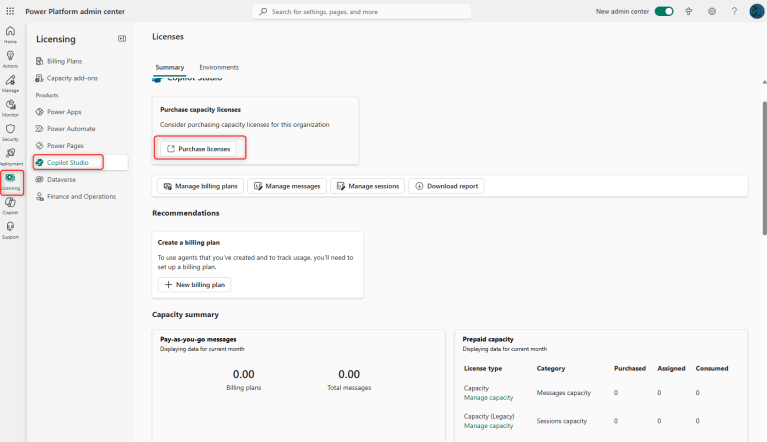Open Security in the left rail
Viewport: 767px width, 442px height.
[x=10, y=133]
